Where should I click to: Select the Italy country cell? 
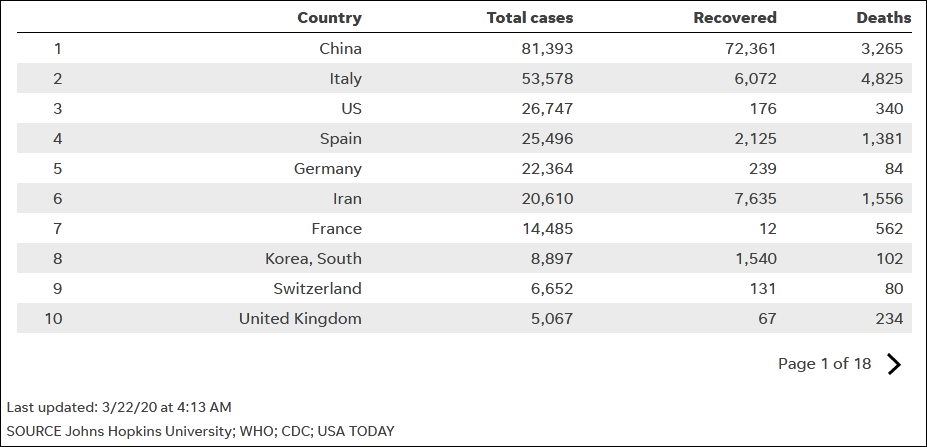tap(345, 78)
